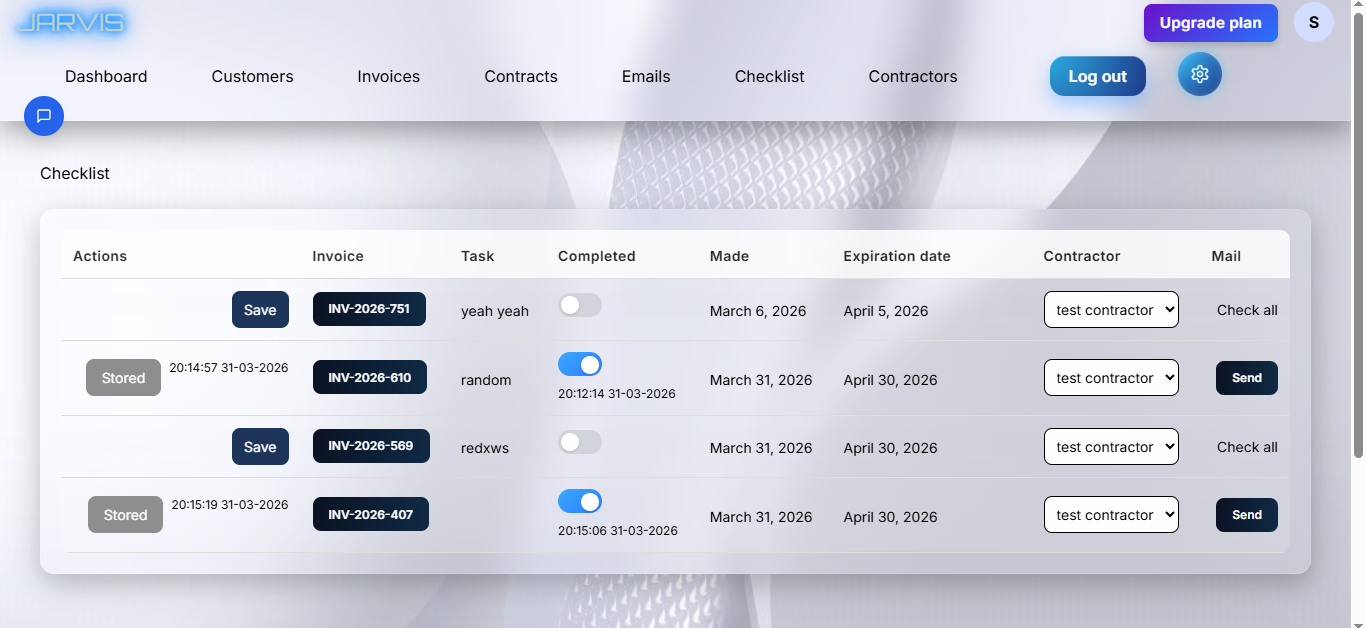Expand contractor dropdown for INV-2026-569
This screenshot has width=1366, height=628.
point(1111,447)
